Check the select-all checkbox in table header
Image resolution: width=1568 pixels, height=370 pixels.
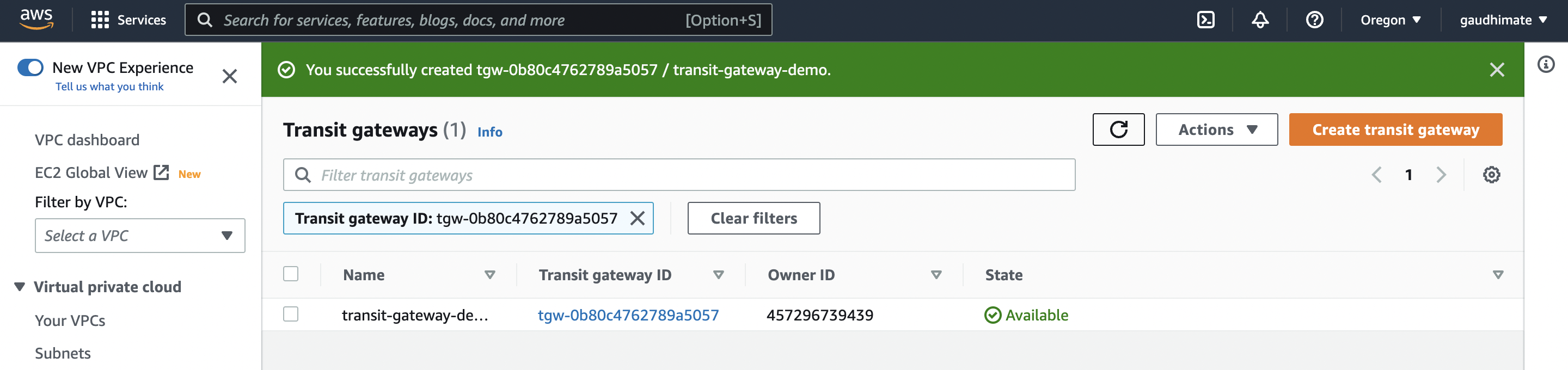(x=291, y=274)
